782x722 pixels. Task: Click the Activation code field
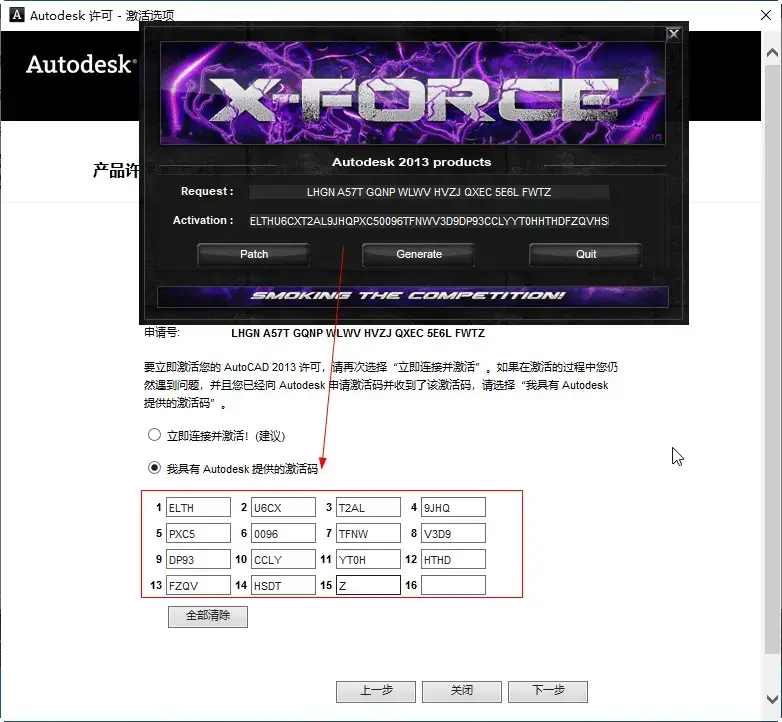pyautogui.click(x=429, y=221)
